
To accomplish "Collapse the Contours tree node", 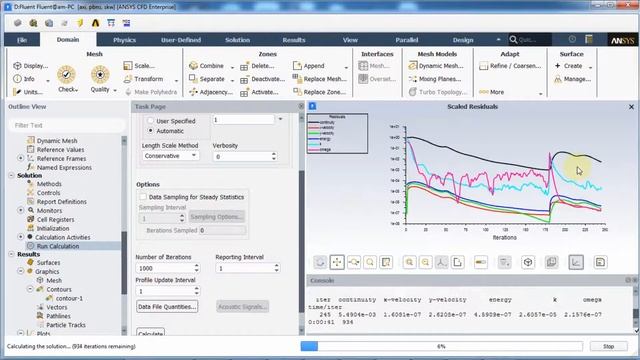I will [x=30, y=289].
